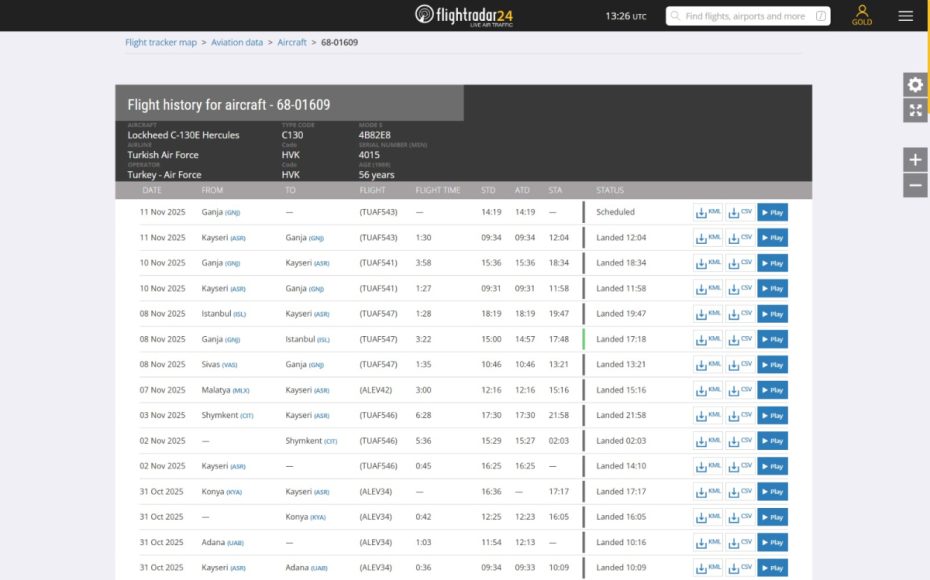
Task: Open the hamburger main menu
Action: (905, 16)
